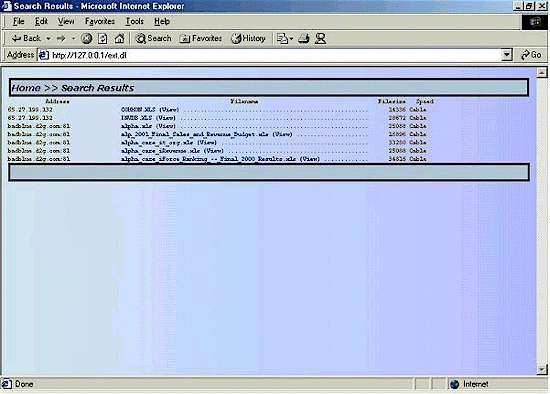Click Done in the status bar
This screenshot has width=550, height=394.
pos(24,384)
